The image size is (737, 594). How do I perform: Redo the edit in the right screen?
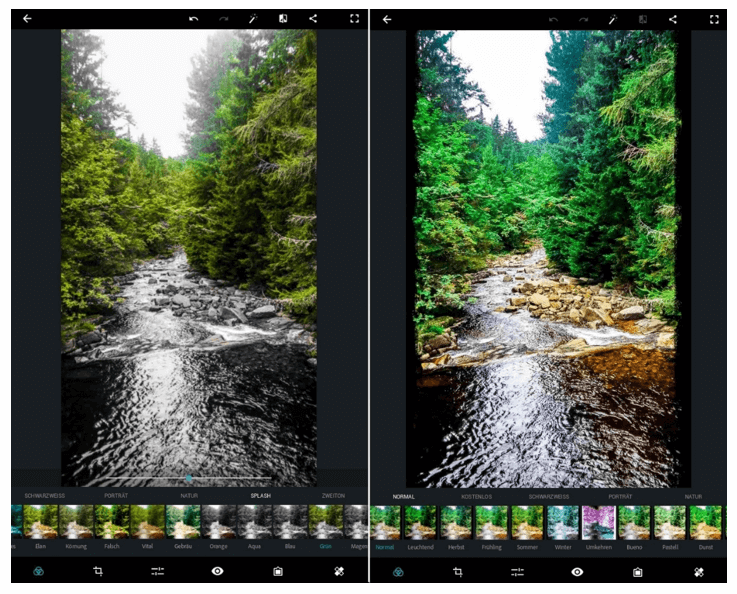(x=584, y=20)
